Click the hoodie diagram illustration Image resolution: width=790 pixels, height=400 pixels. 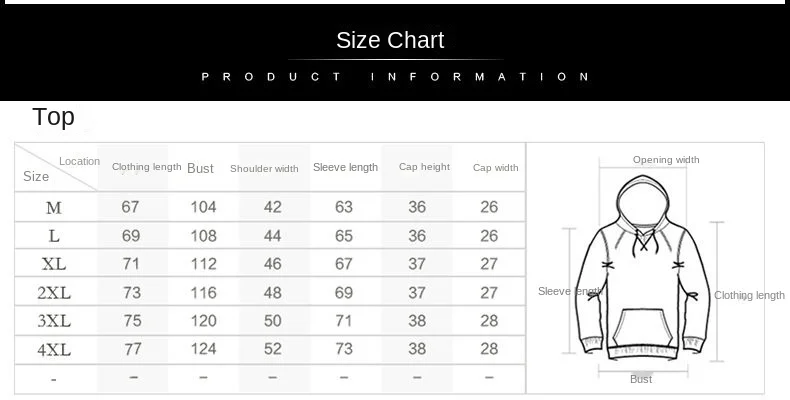coord(643,267)
